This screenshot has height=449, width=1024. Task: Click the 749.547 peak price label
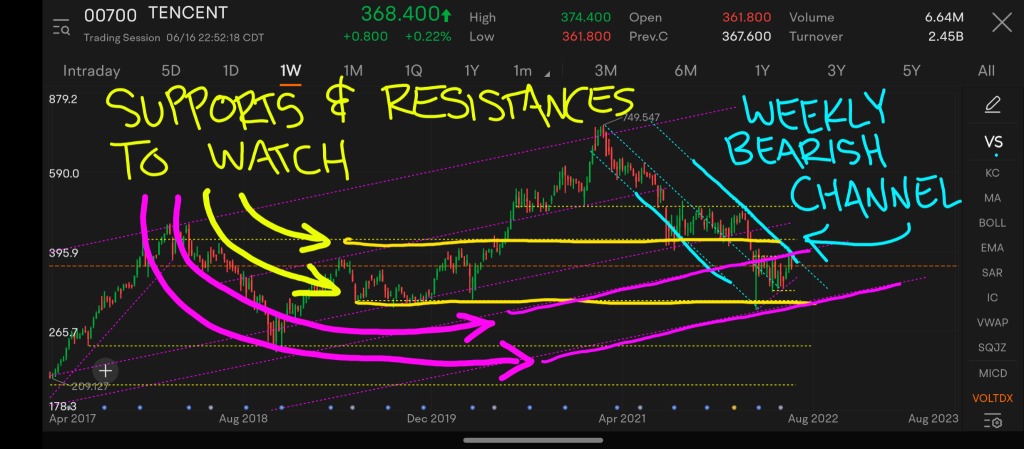click(641, 118)
